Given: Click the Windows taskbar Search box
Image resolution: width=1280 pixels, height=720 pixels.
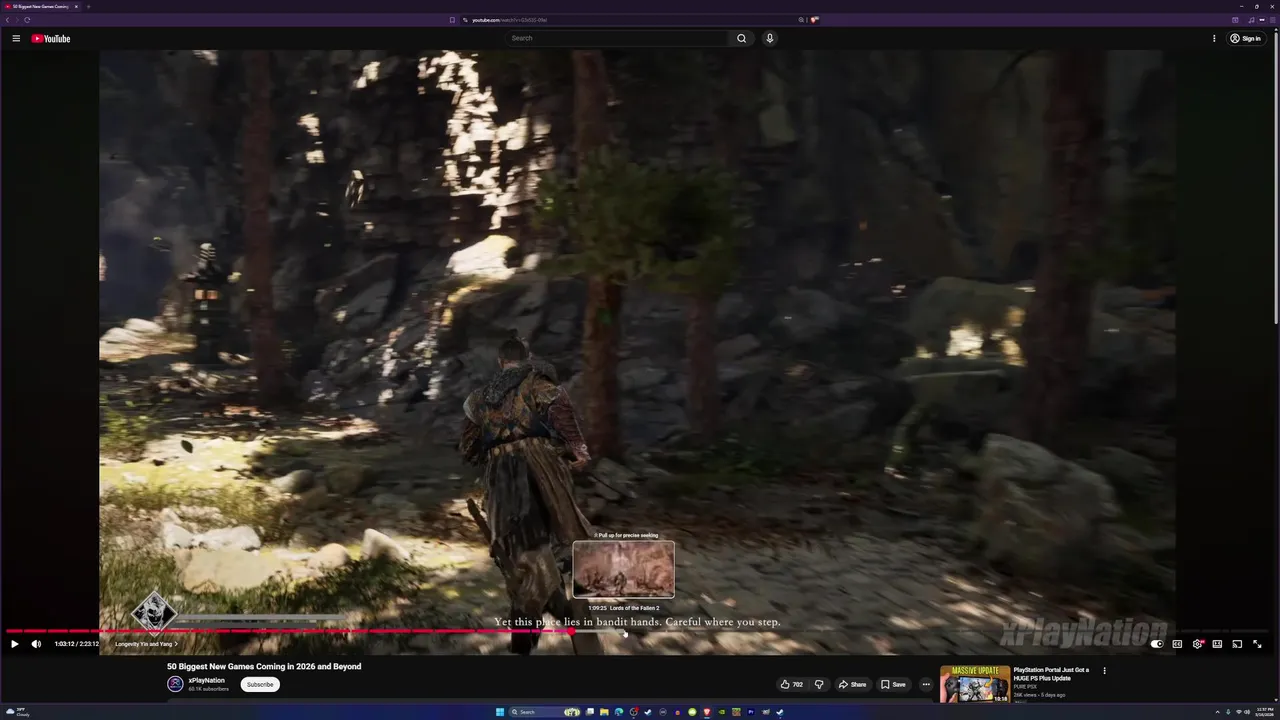Looking at the screenshot, I should 545,712.
